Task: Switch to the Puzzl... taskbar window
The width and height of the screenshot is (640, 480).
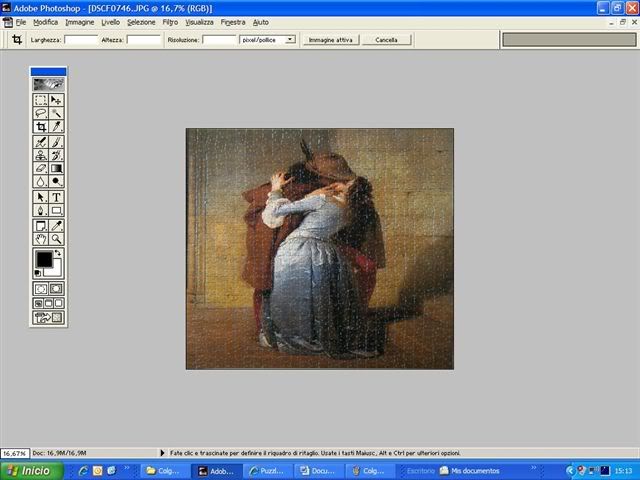Action: pos(268,471)
